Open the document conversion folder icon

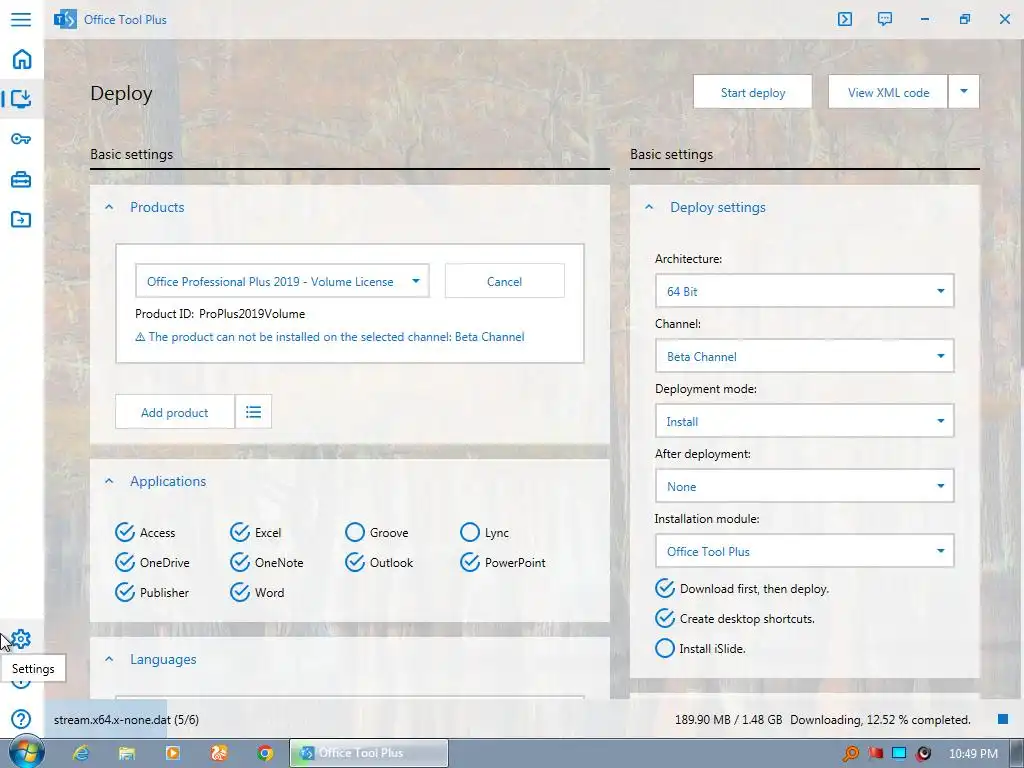coord(21,219)
